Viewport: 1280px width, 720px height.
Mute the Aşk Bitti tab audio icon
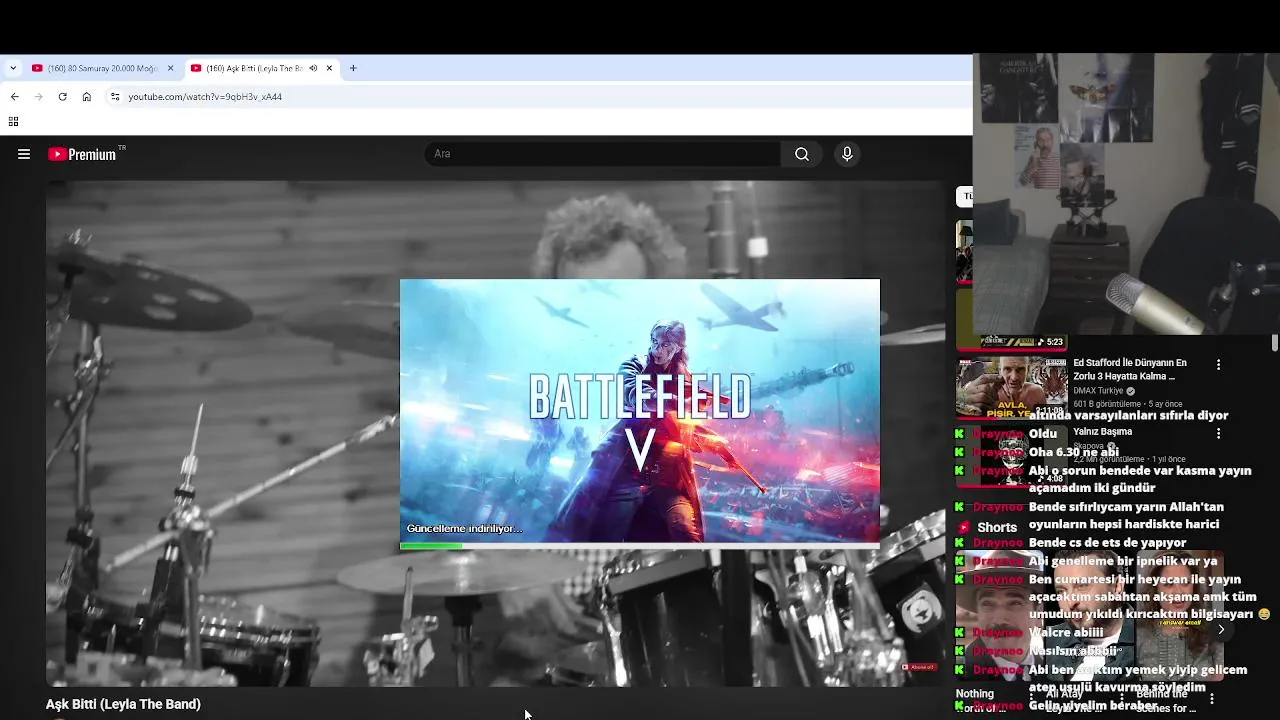click(313, 68)
